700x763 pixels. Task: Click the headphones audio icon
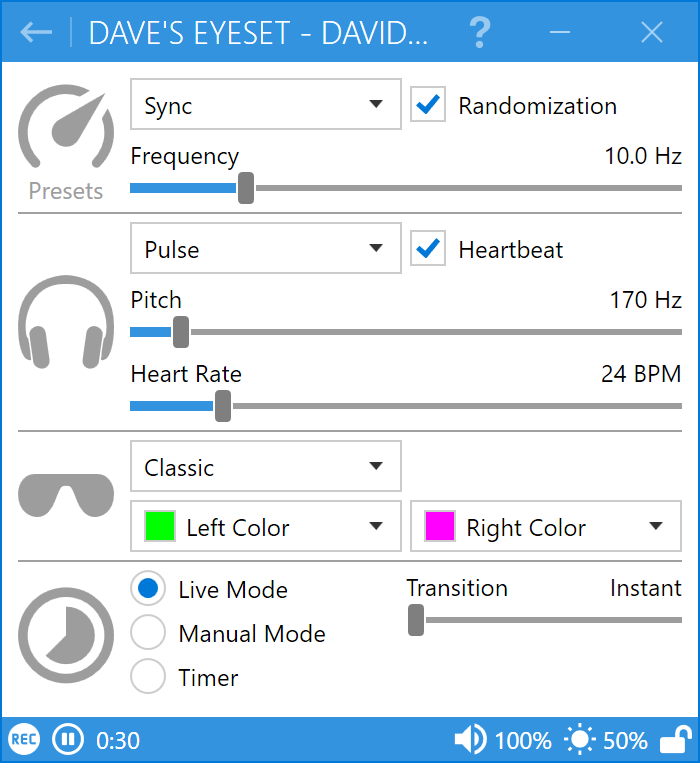[x=66, y=322]
